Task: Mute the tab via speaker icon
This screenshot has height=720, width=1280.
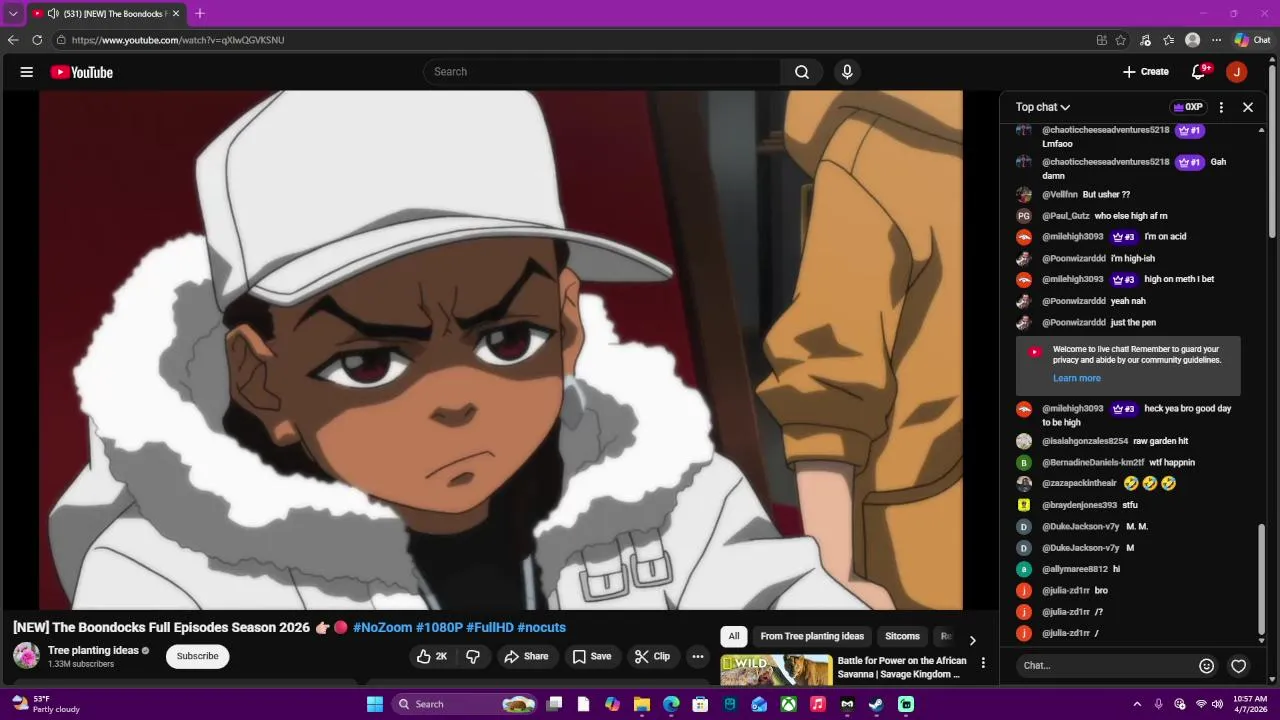Action: [53, 14]
